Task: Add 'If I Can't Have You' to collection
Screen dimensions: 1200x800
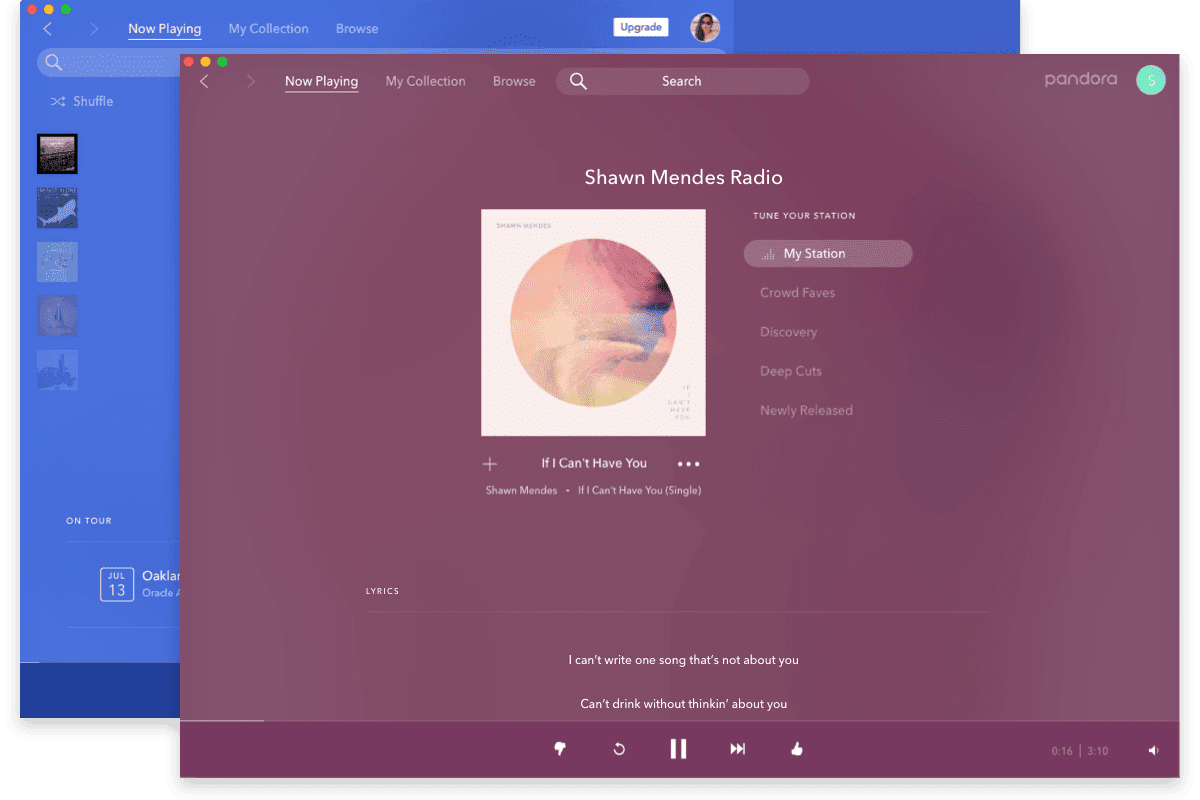Action: point(489,463)
